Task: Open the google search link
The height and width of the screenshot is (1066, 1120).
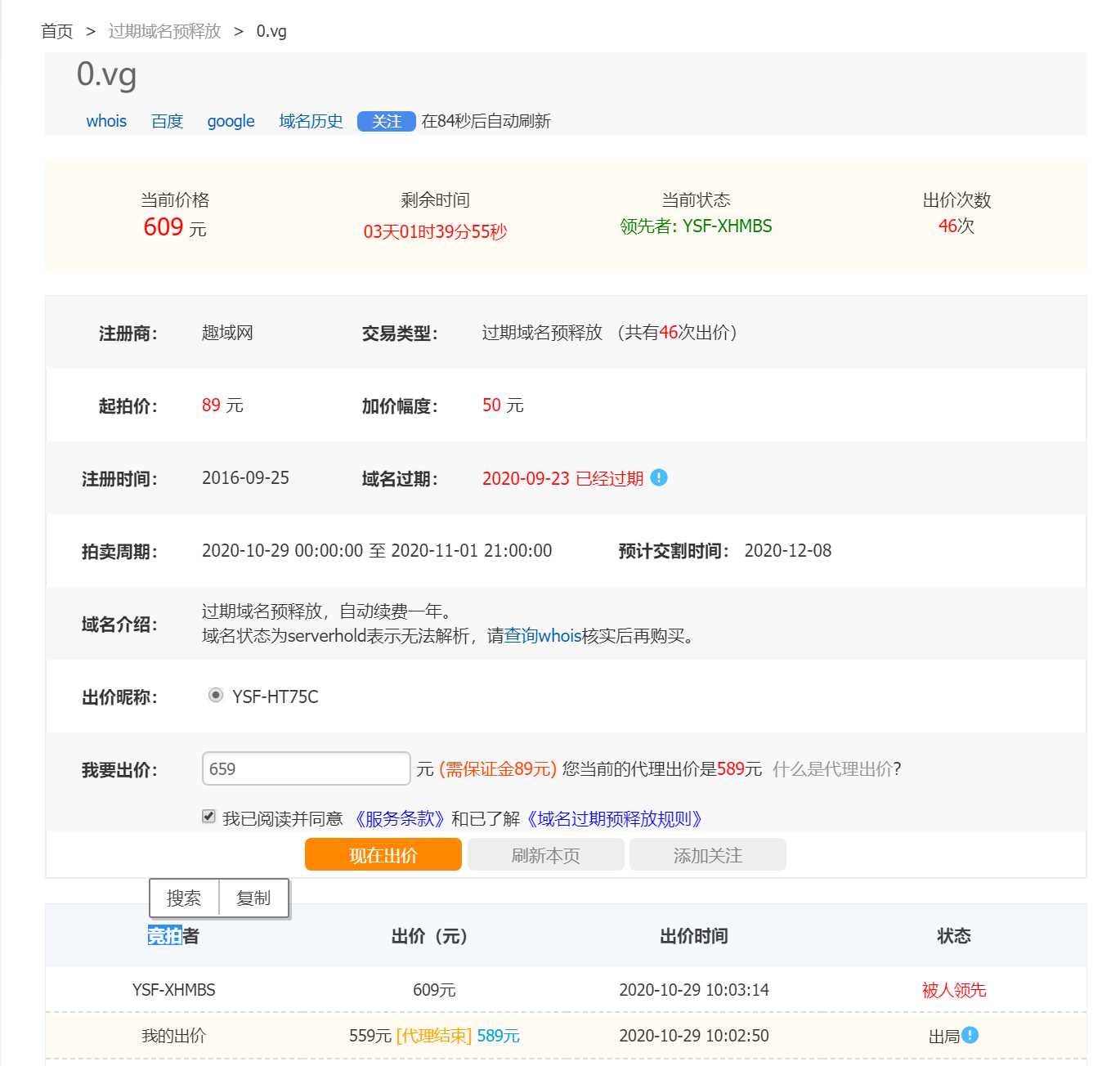Action: (x=231, y=121)
